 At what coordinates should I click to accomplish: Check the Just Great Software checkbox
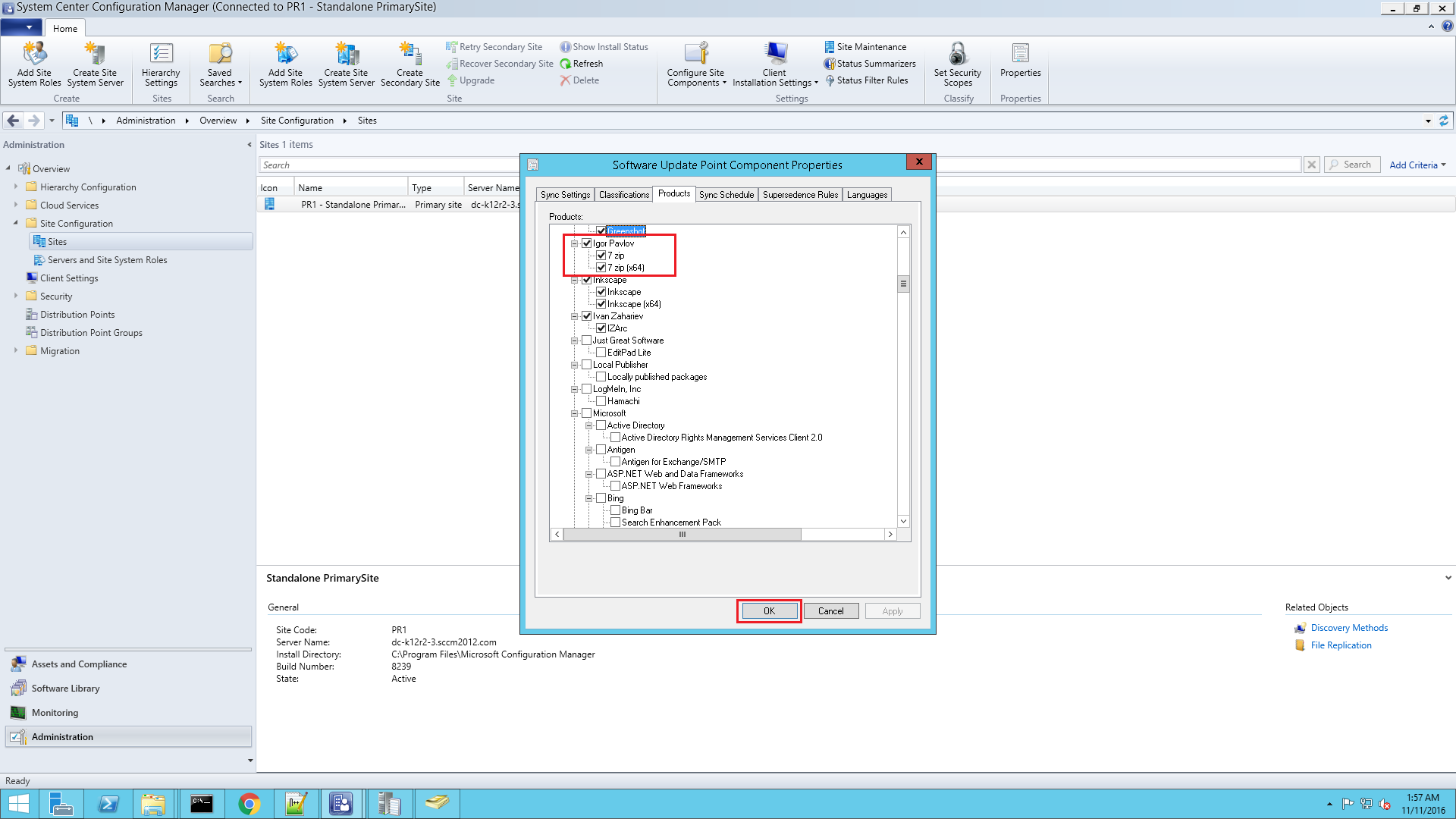(x=586, y=340)
